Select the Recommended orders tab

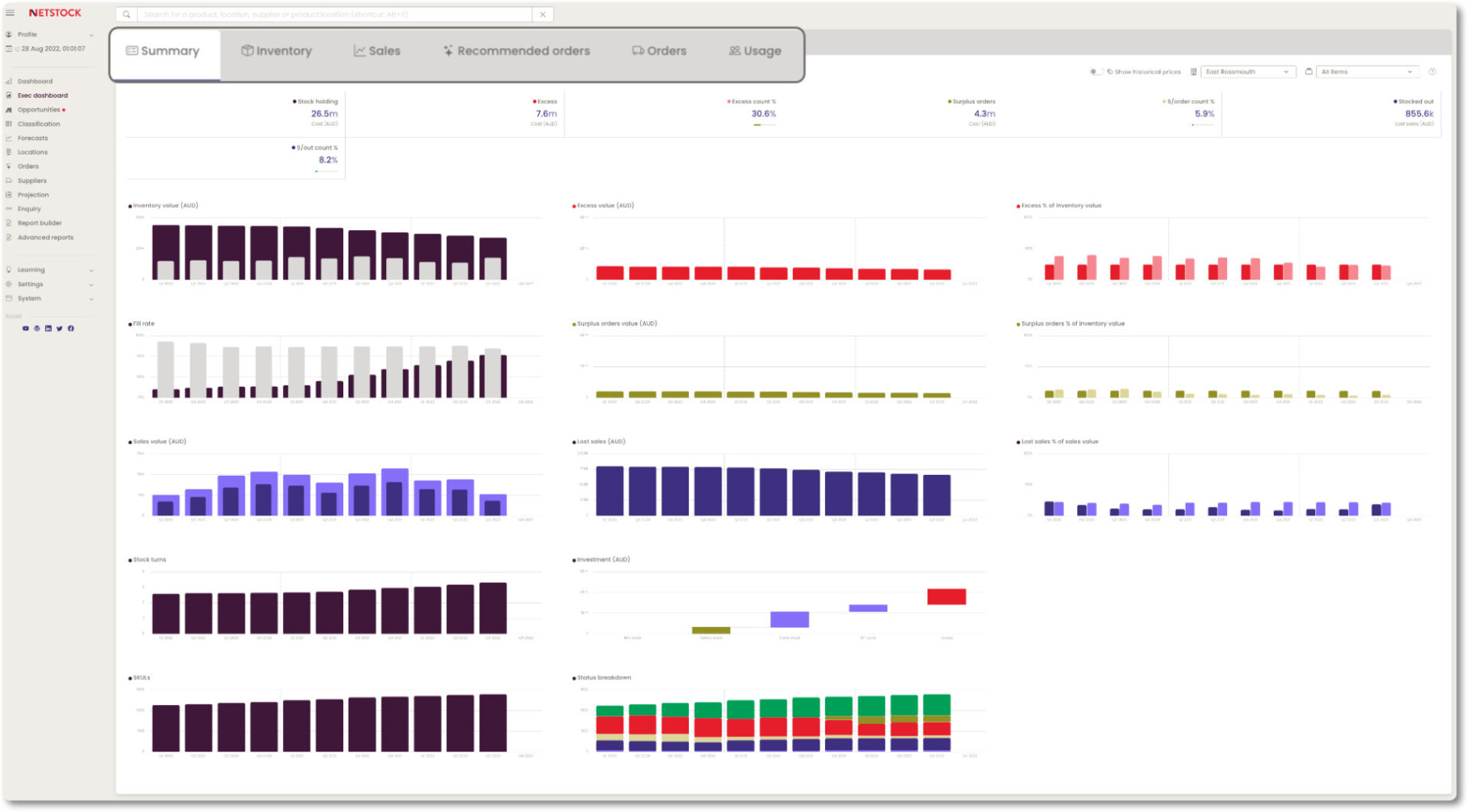click(517, 51)
